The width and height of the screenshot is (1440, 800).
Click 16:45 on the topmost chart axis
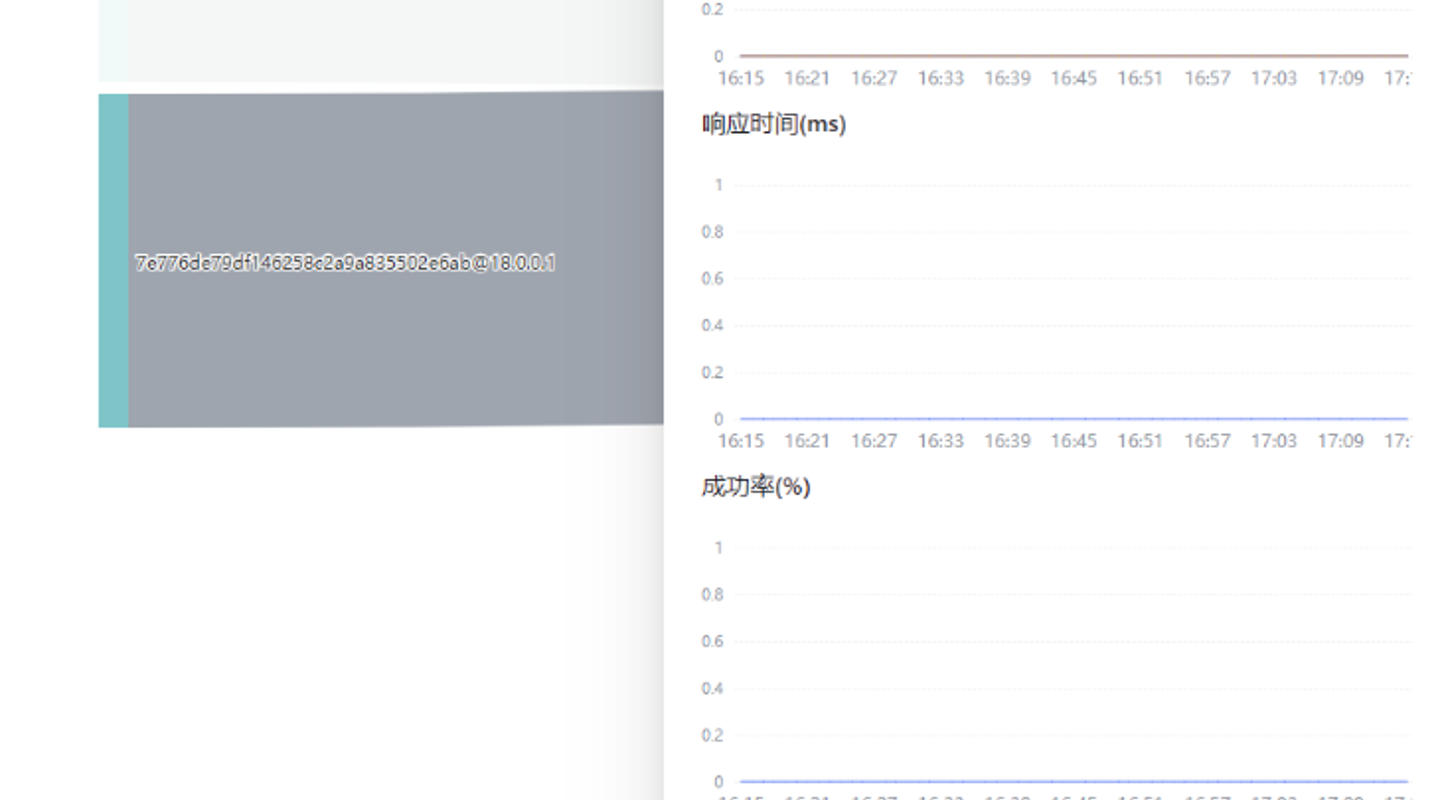(1074, 78)
